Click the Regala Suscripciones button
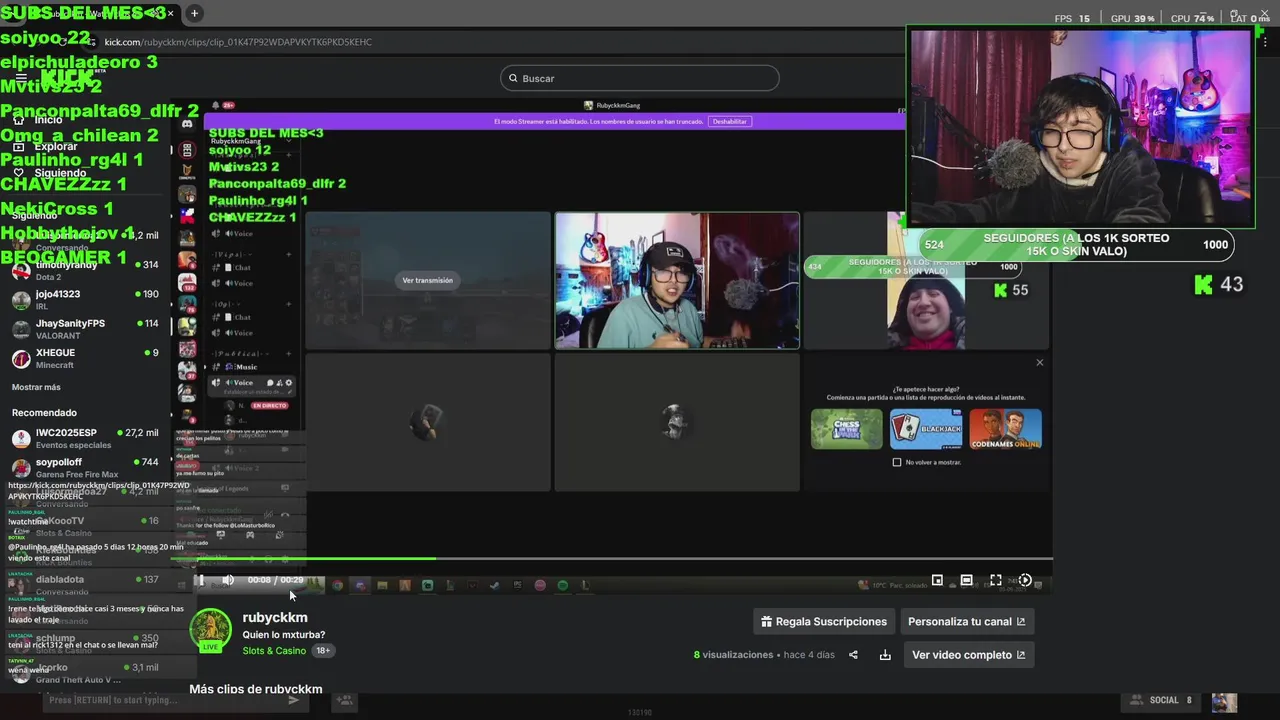1280x720 pixels. [x=823, y=621]
